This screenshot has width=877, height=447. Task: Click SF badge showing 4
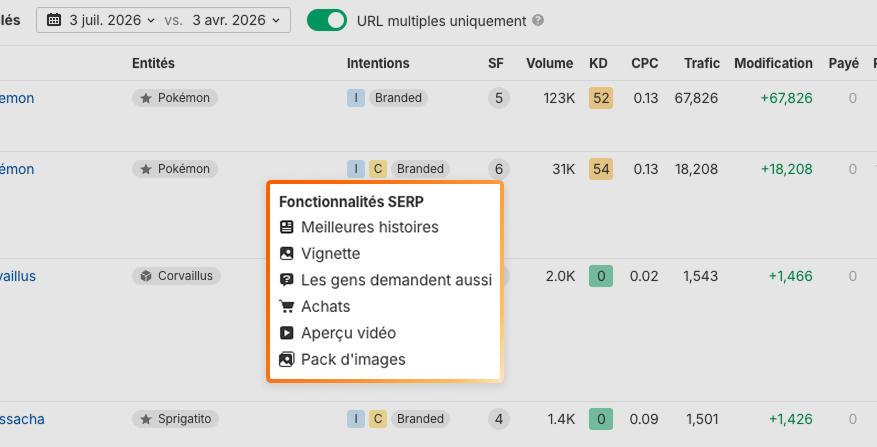499,419
